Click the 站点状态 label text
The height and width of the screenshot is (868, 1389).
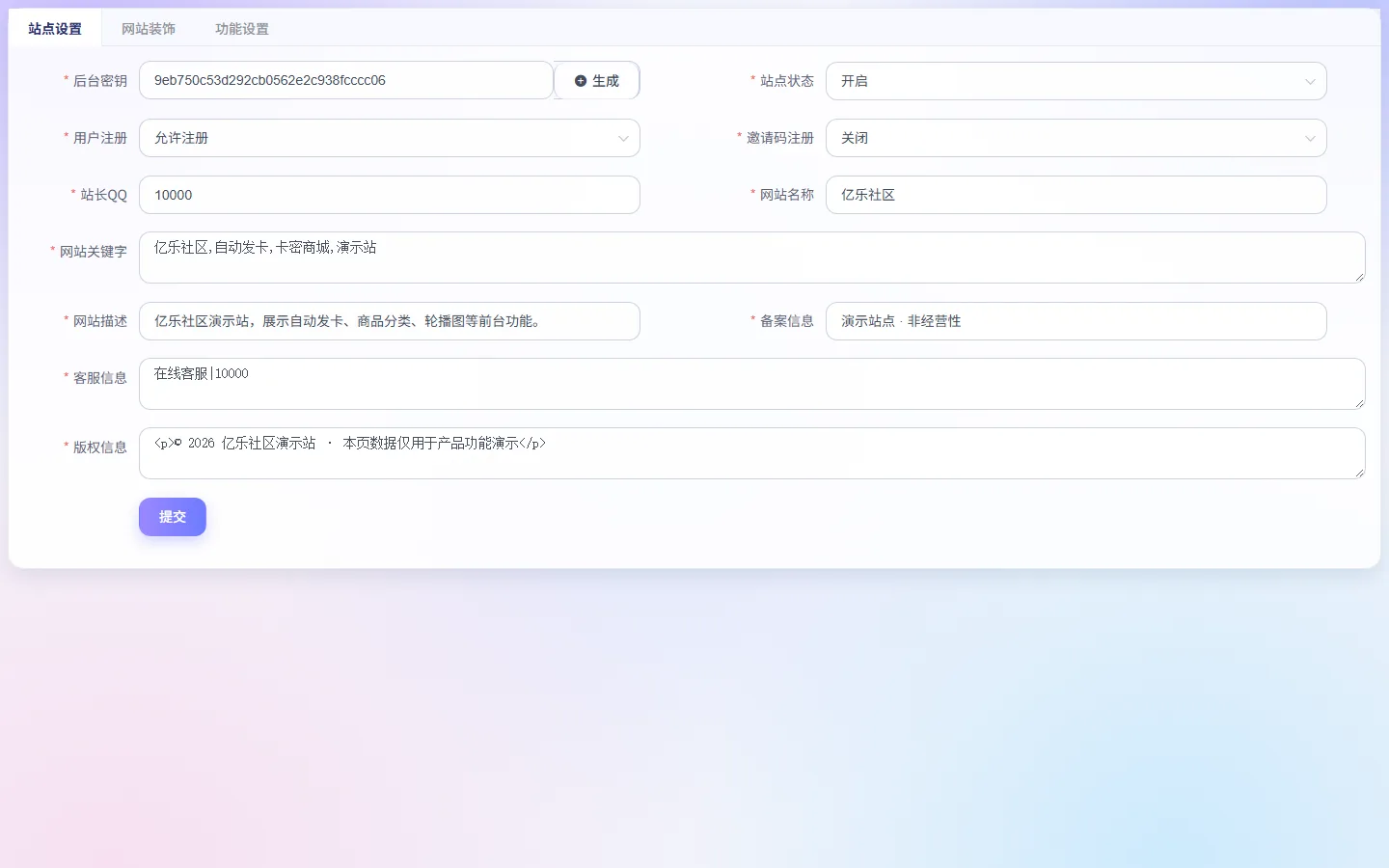pos(787,81)
